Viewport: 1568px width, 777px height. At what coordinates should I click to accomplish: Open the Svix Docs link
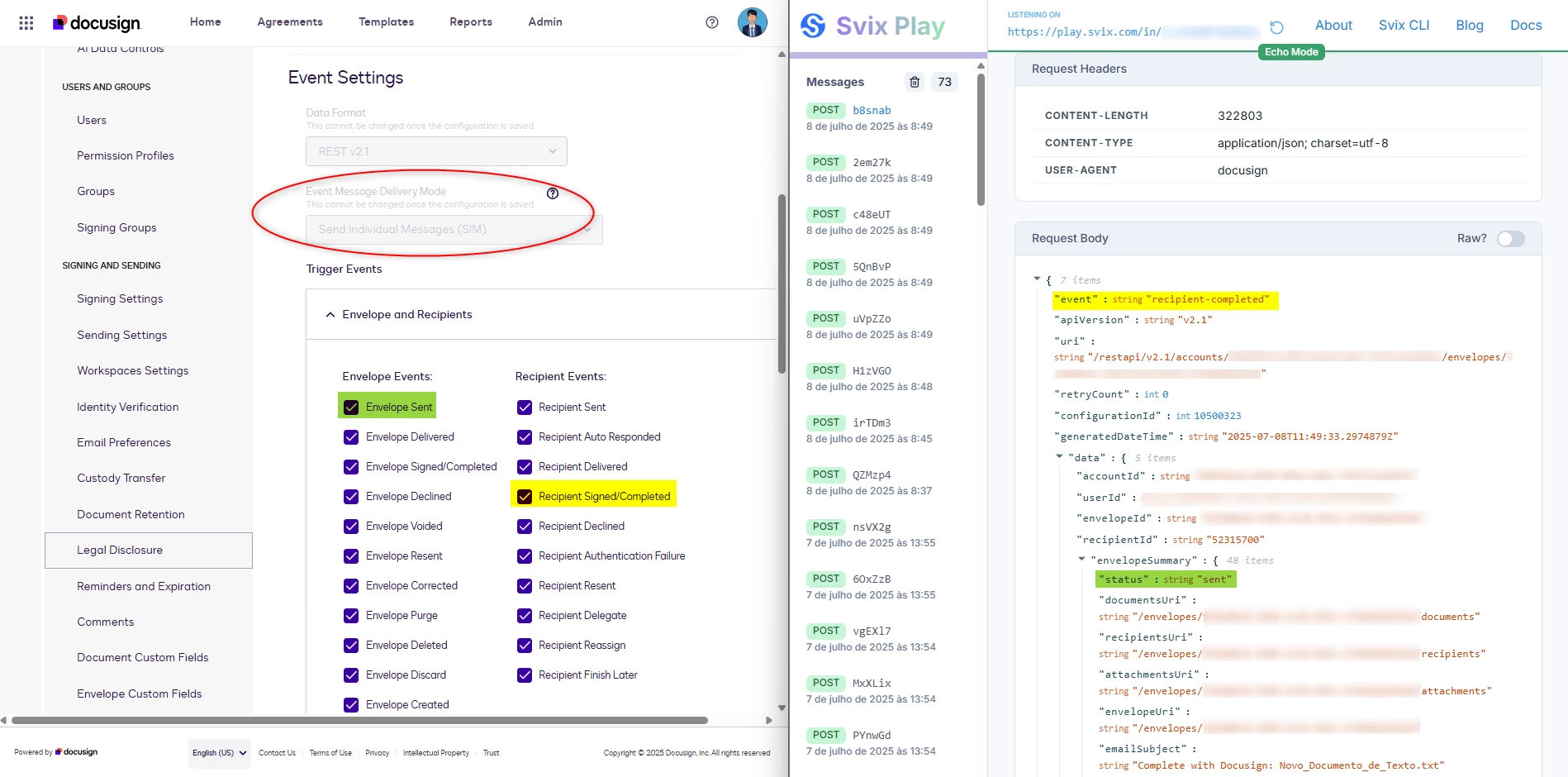pos(1526,26)
